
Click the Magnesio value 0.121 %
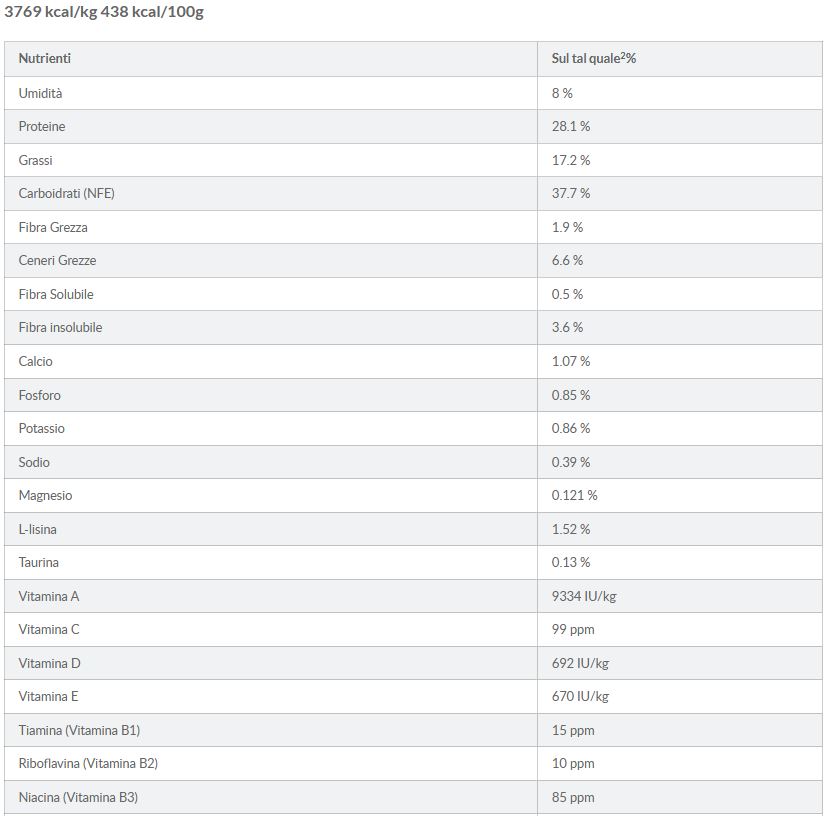click(575, 495)
